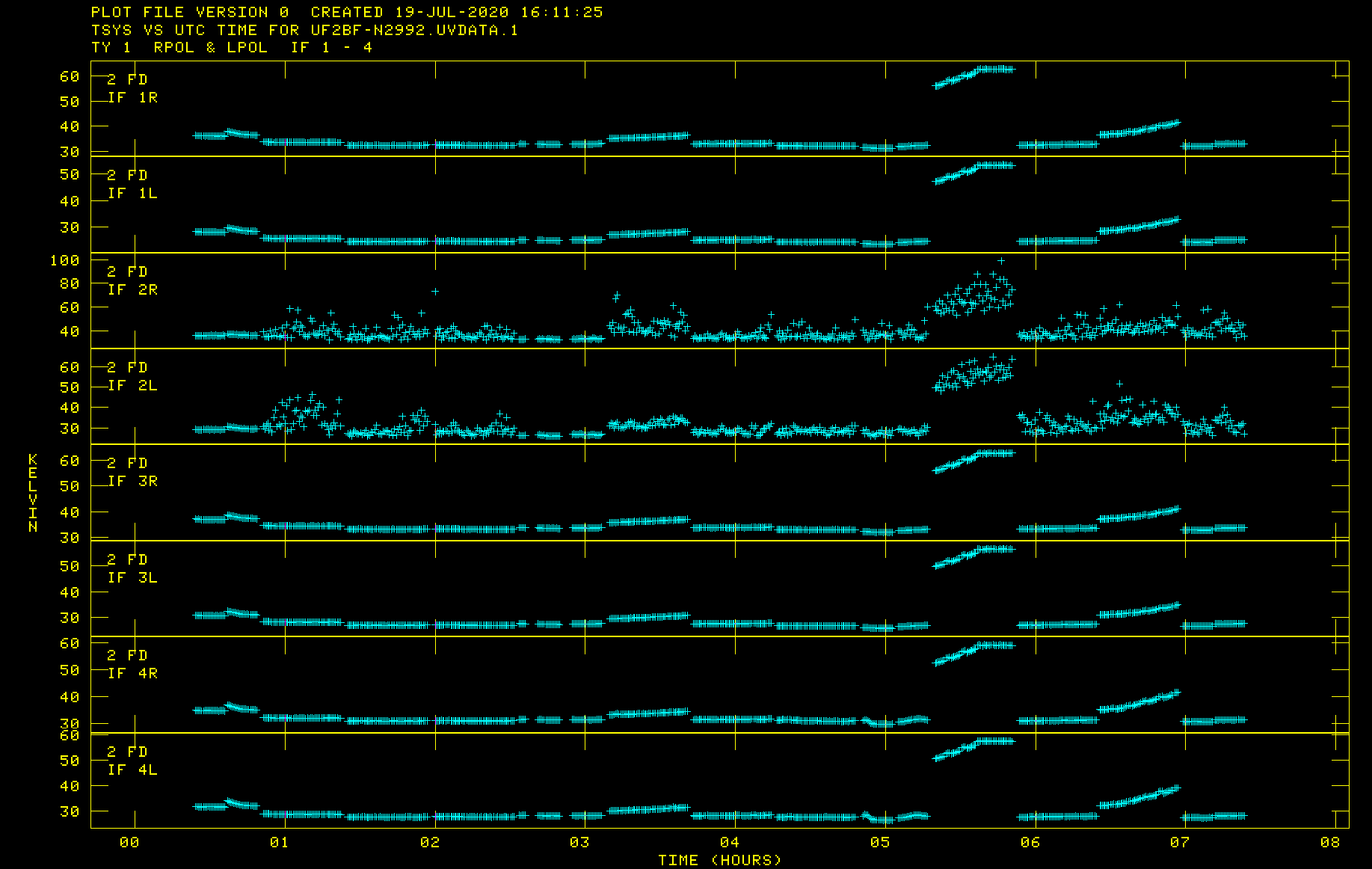Image resolution: width=1372 pixels, height=869 pixels.
Task: Click the IF 3R panel label
Action: 132,481
